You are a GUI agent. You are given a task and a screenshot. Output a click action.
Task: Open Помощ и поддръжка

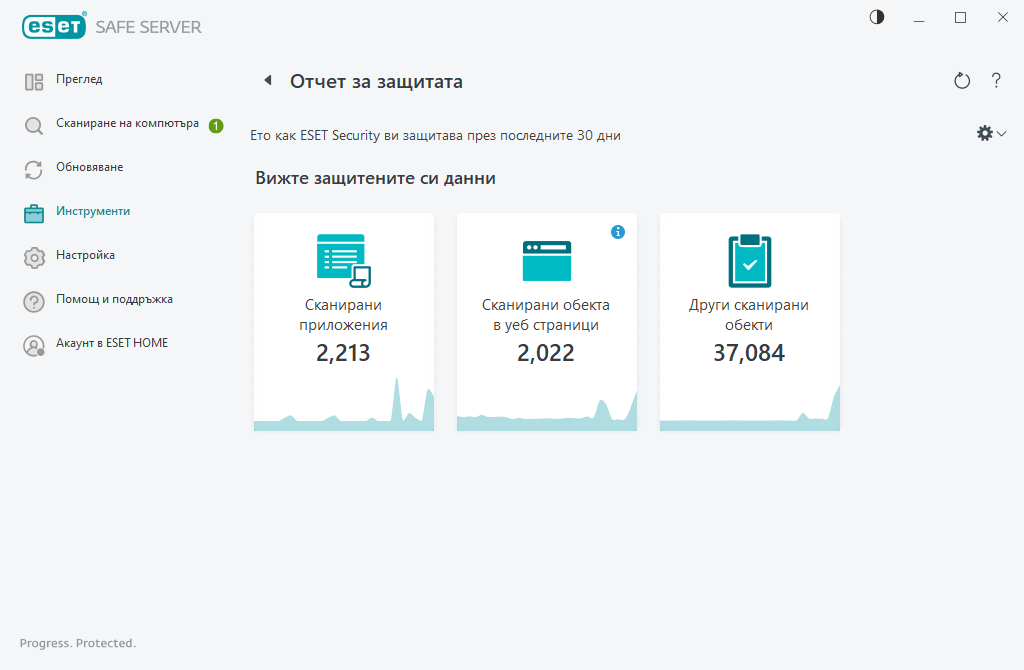(114, 300)
